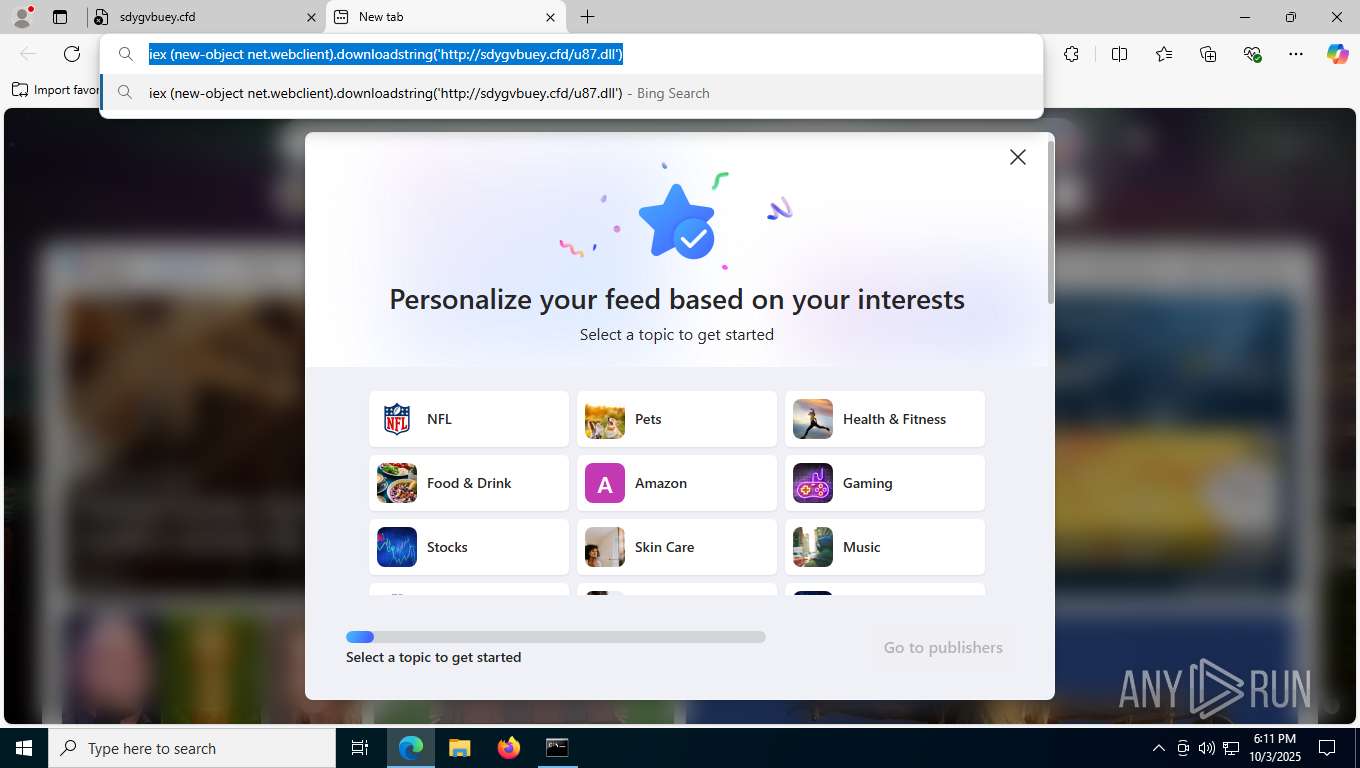This screenshot has width=1360, height=768.
Task: Click Microsoft Edge taskbar icon
Action: (411, 748)
